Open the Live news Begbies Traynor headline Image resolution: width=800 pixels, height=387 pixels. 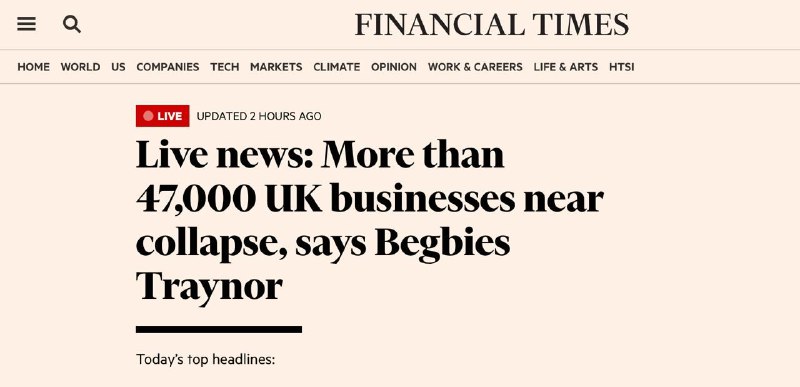[x=370, y=220]
